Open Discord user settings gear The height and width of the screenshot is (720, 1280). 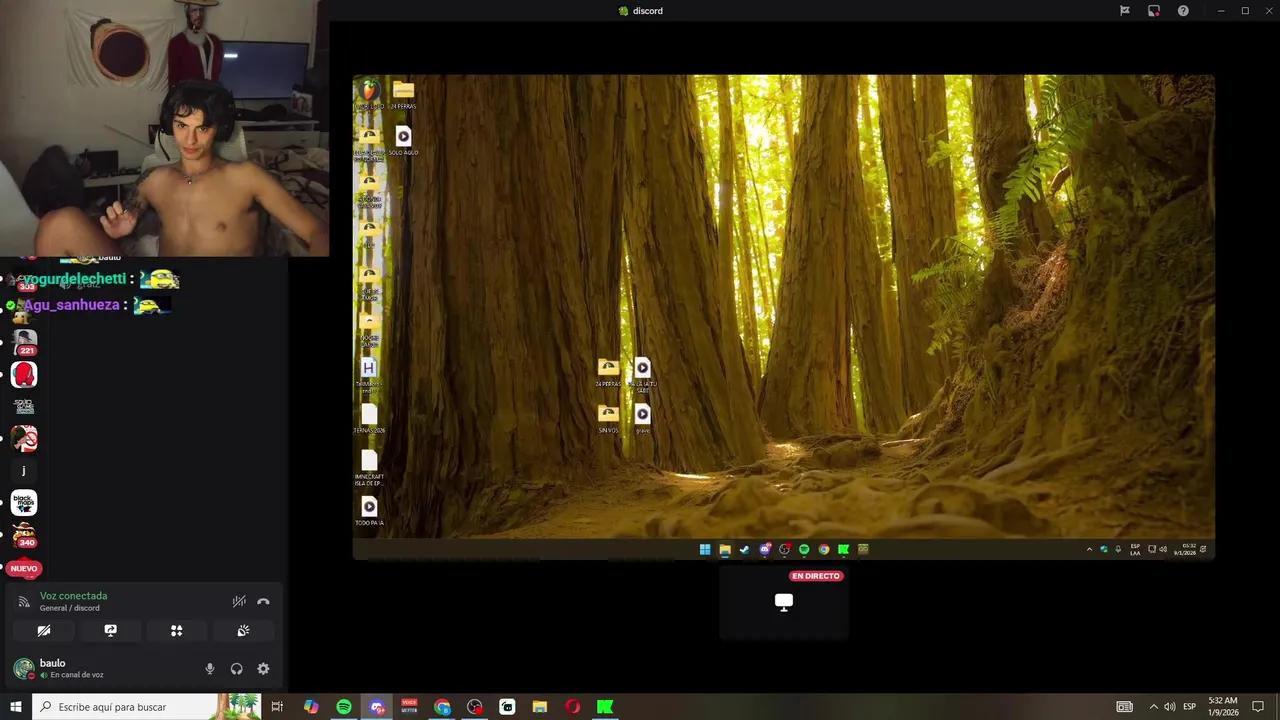263,669
